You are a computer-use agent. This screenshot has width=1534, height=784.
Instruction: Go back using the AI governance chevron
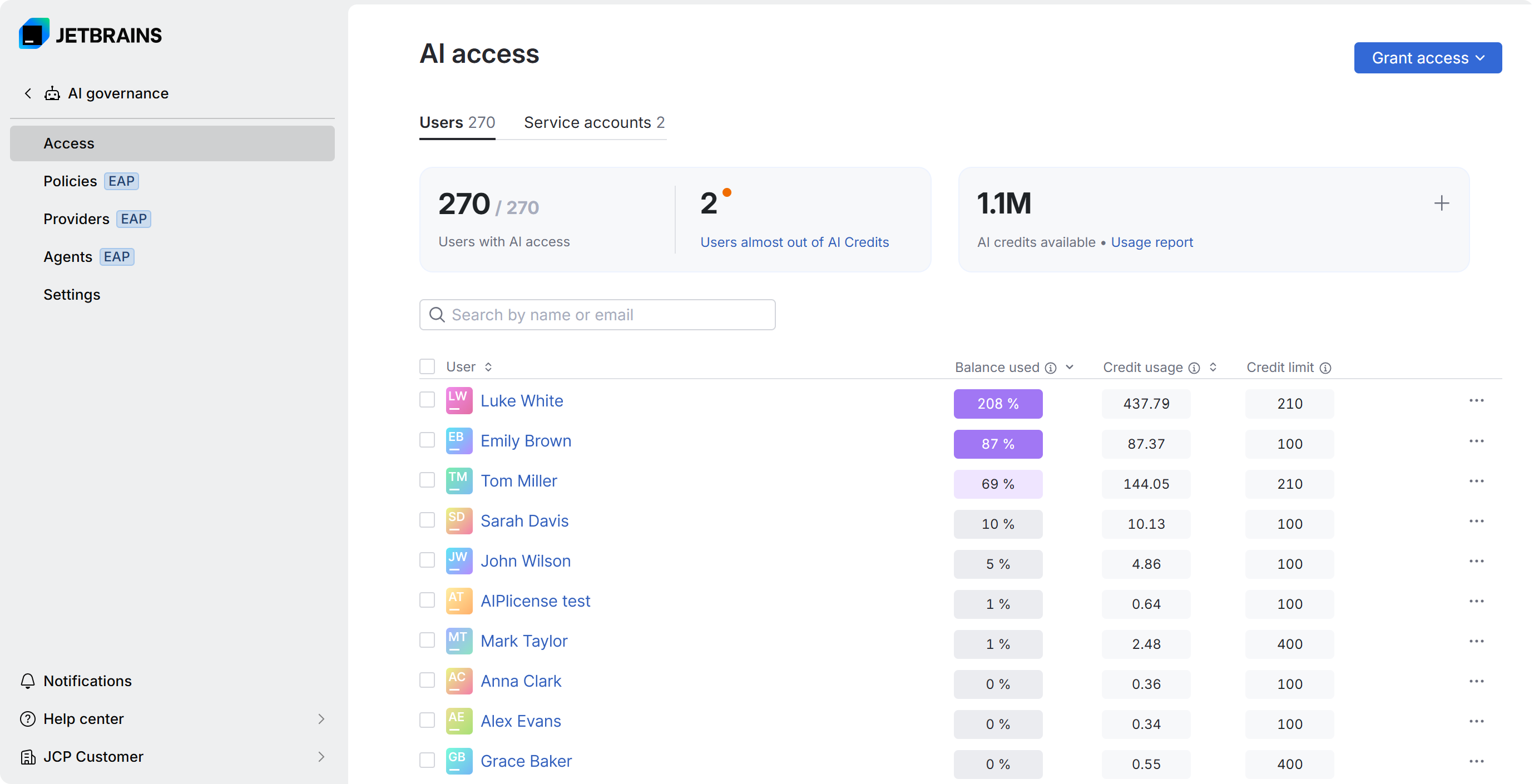(x=28, y=93)
